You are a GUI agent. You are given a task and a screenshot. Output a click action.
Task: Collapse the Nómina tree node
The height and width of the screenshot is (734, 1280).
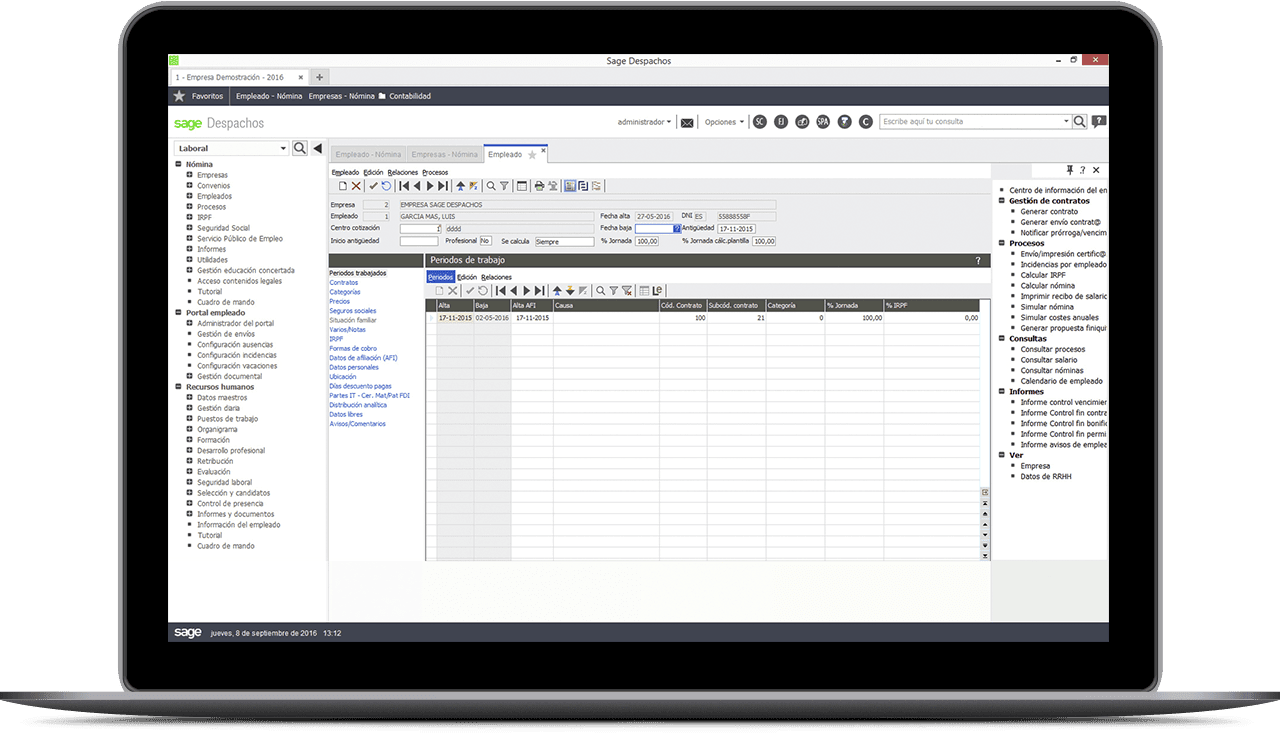tap(178, 164)
